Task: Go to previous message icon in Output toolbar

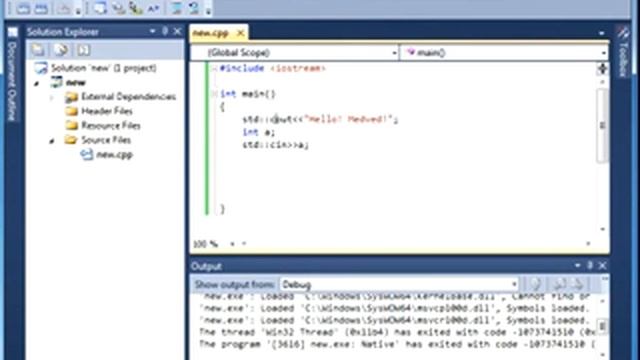Action: tap(559, 284)
